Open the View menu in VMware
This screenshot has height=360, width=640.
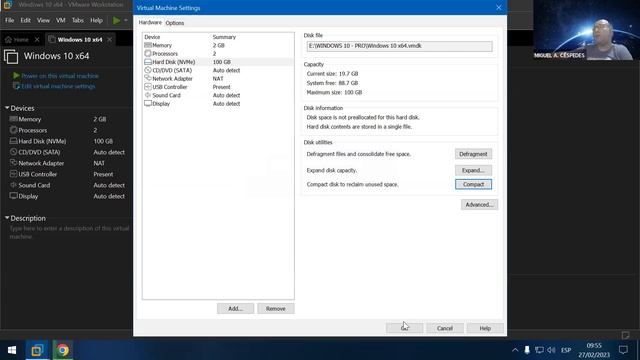point(43,20)
